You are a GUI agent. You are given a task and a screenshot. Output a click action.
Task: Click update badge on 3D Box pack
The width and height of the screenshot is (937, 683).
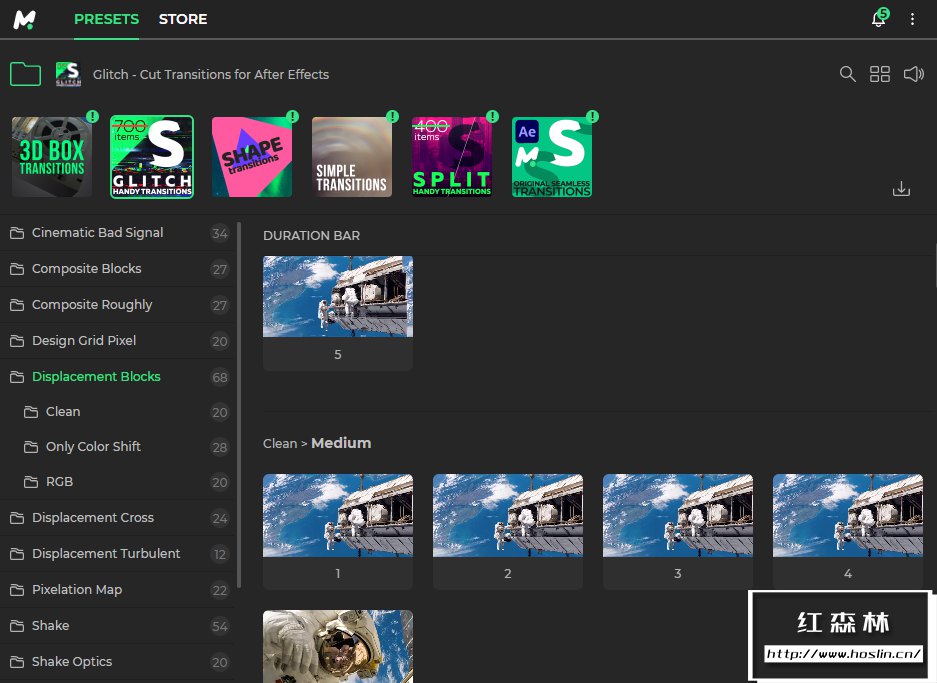tap(93, 117)
